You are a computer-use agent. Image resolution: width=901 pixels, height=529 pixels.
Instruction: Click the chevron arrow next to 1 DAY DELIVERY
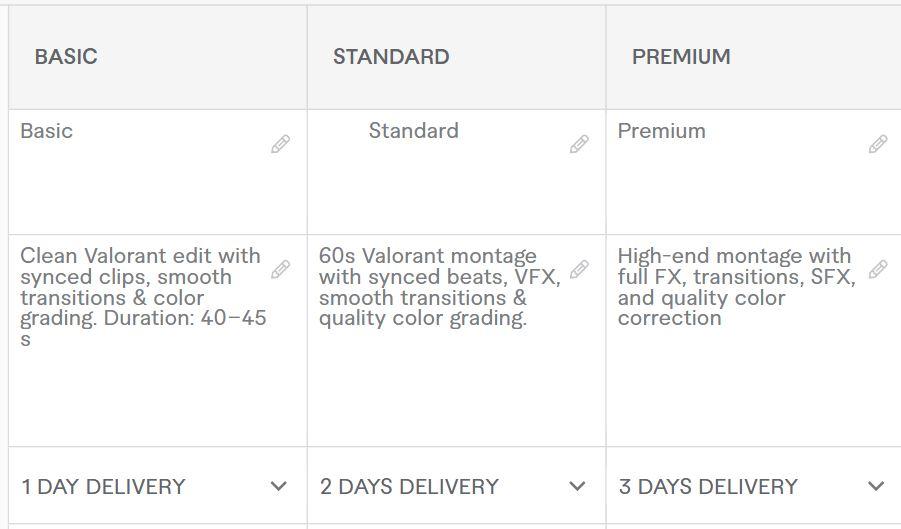click(x=279, y=487)
